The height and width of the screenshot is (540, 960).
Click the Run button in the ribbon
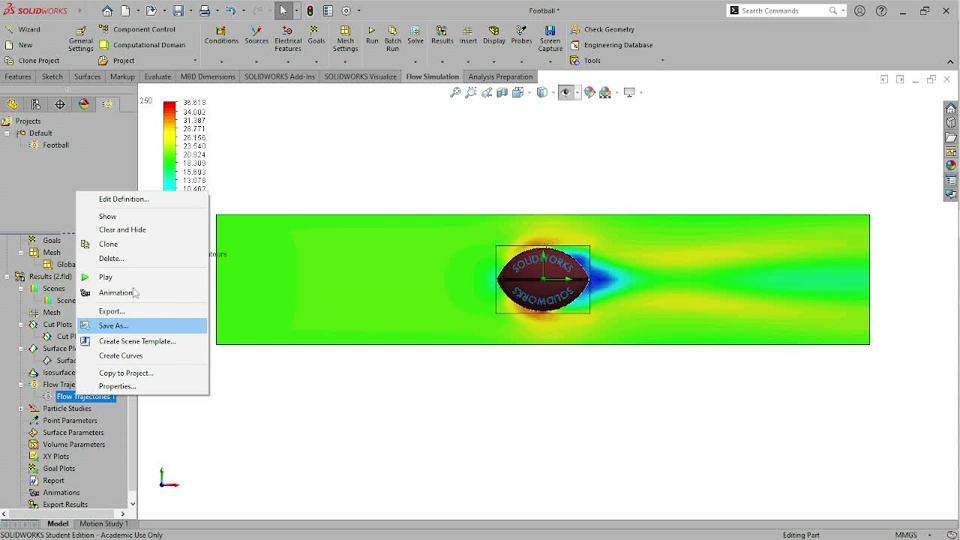pos(372,36)
